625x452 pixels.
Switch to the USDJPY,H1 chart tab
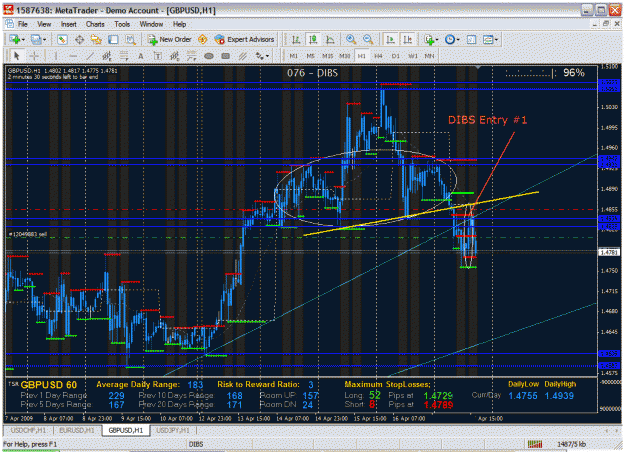173,430
